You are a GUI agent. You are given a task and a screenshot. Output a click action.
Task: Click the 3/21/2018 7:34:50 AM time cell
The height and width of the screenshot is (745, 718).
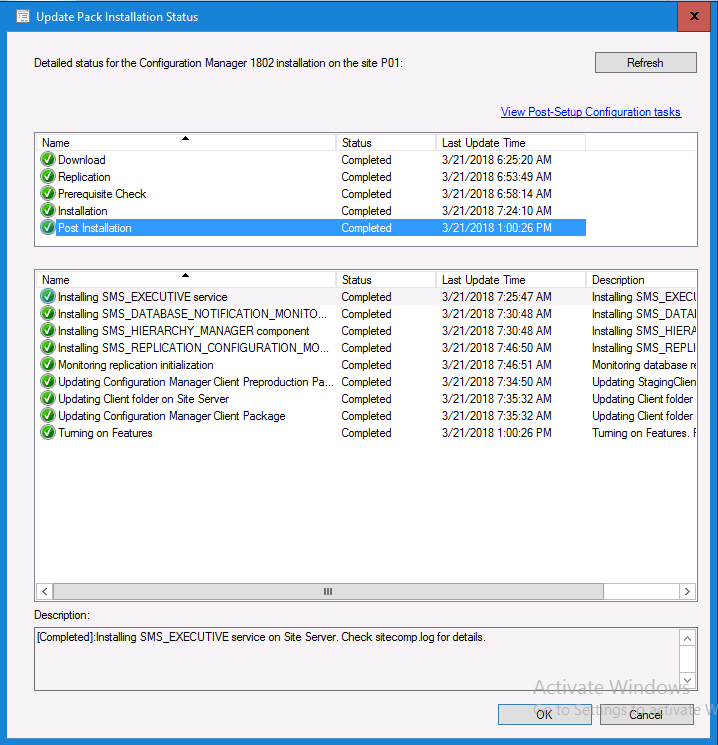coord(497,382)
